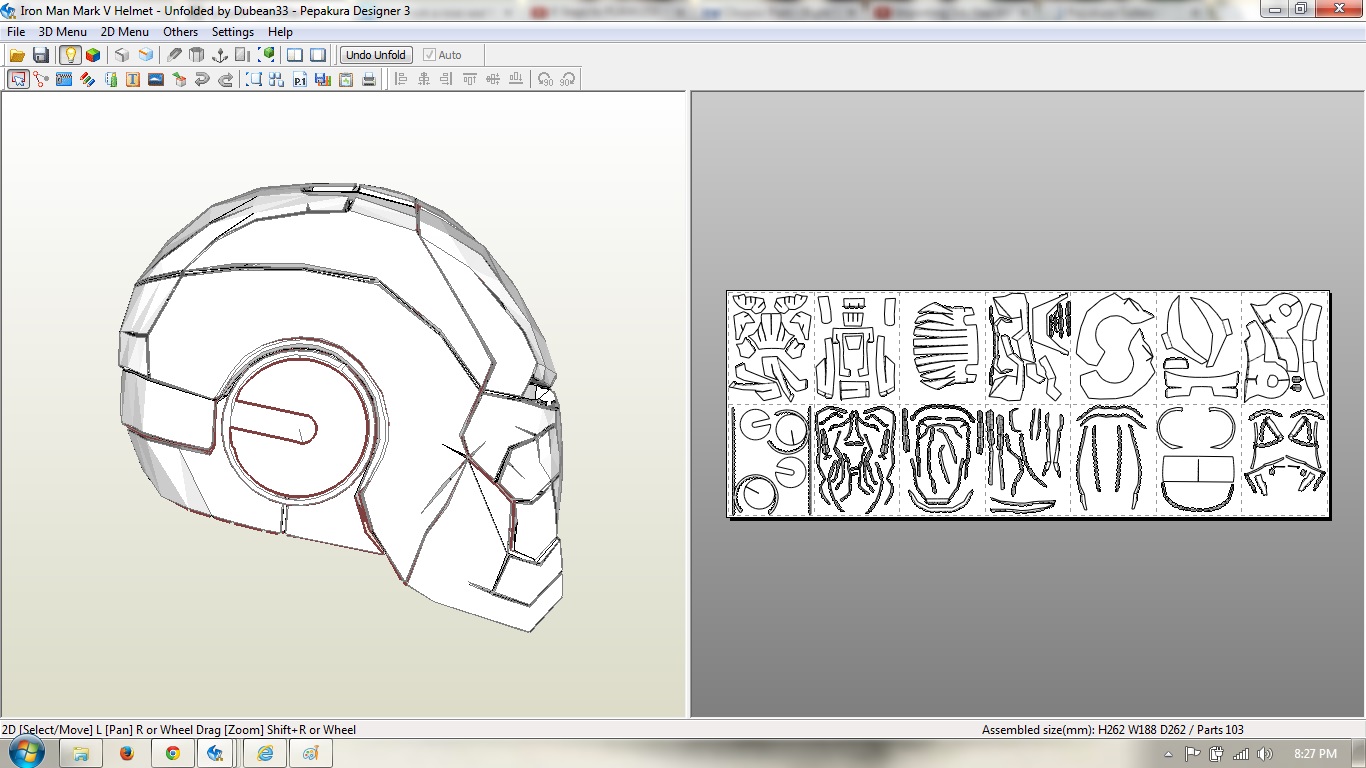Open the 2D Menu

click(125, 32)
